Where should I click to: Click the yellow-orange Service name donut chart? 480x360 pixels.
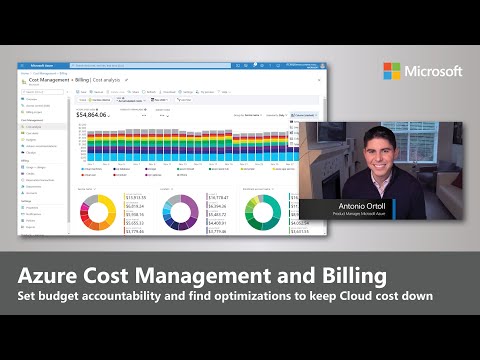tap(98, 212)
